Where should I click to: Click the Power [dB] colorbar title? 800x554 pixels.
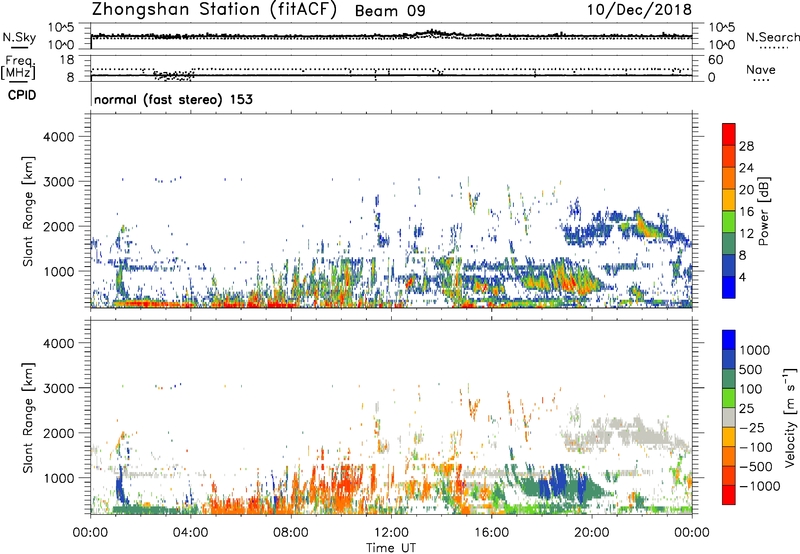[763, 211]
